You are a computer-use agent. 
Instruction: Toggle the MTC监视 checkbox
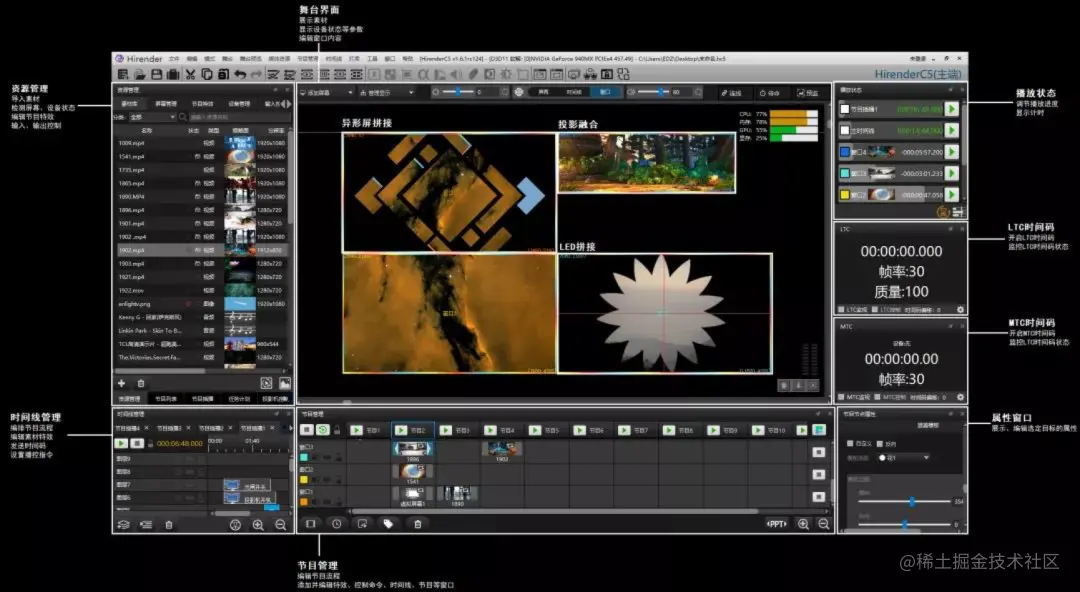(x=841, y=397)
